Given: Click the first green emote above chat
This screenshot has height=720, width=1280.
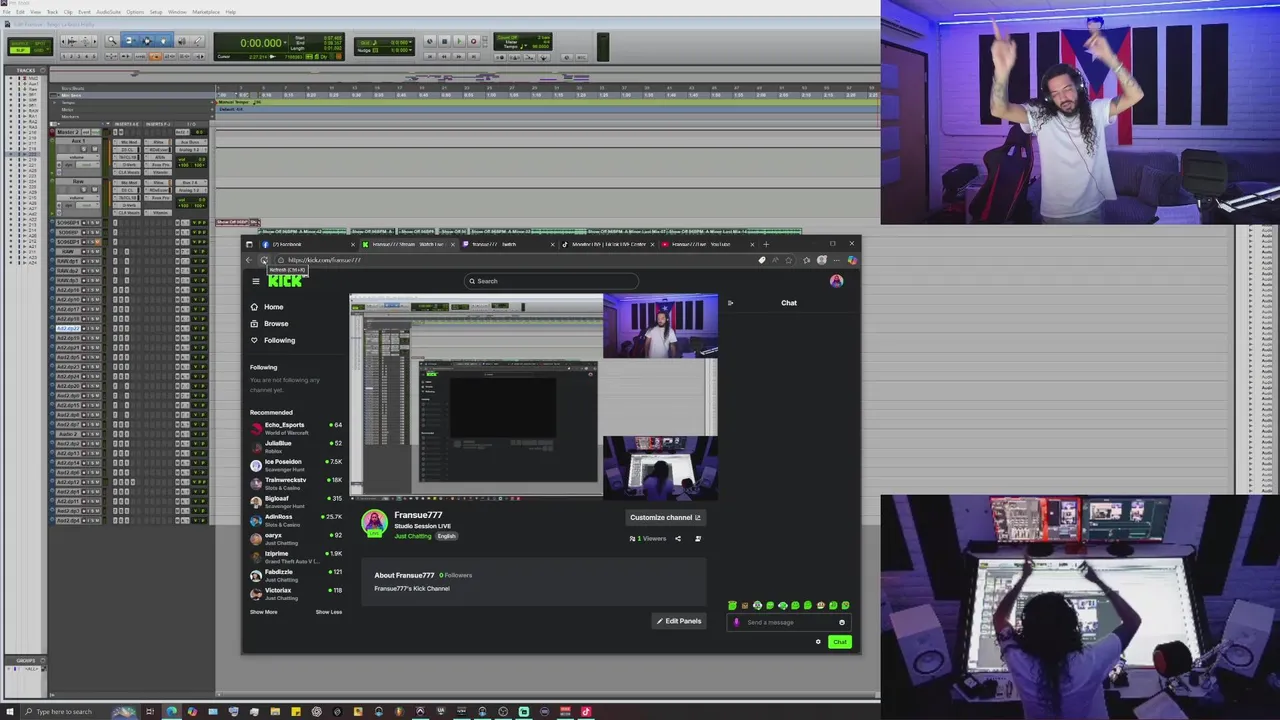Looking at the screenshot, I should (x=732, y=605).
